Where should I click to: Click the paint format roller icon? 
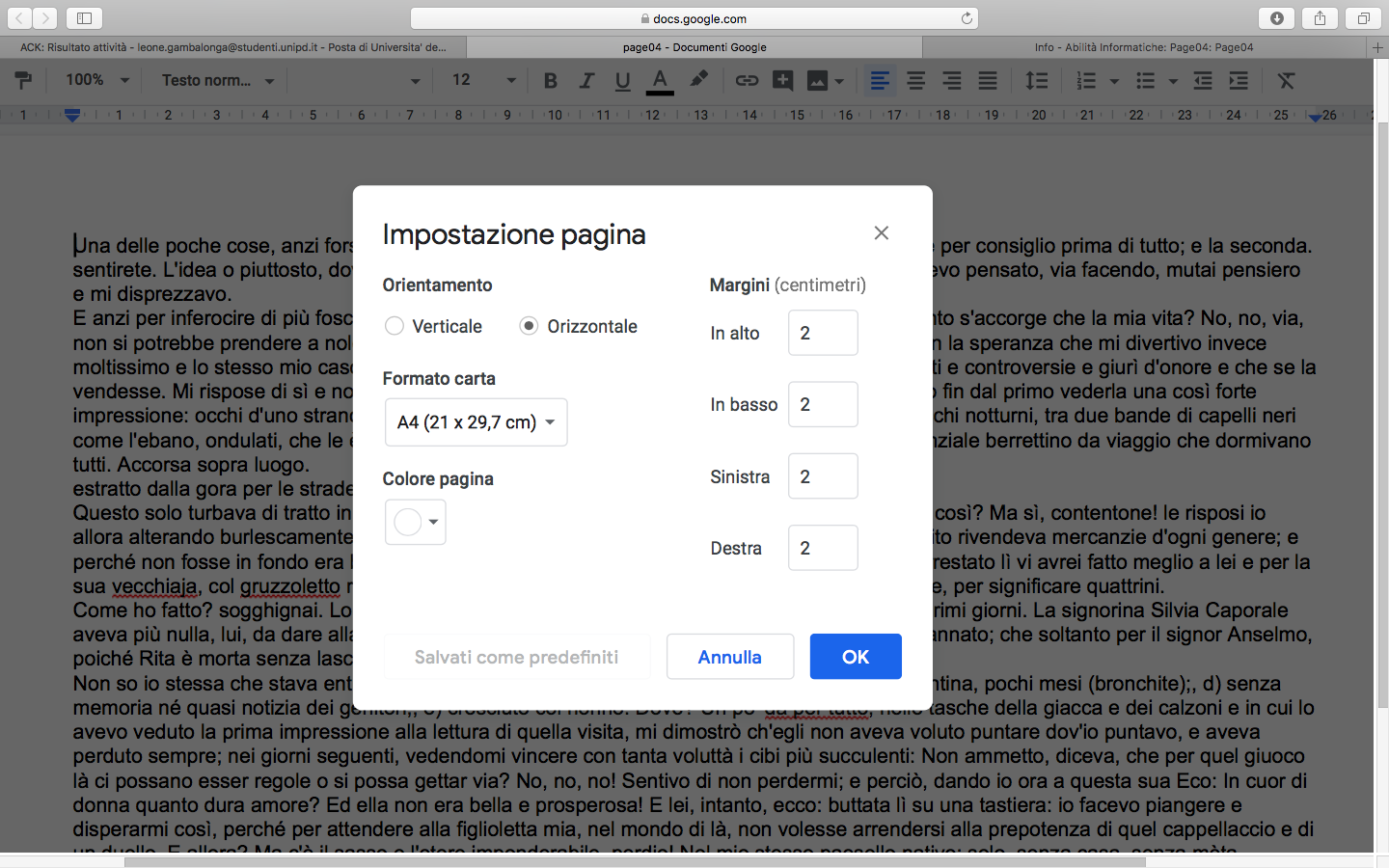tap(23, 80)
